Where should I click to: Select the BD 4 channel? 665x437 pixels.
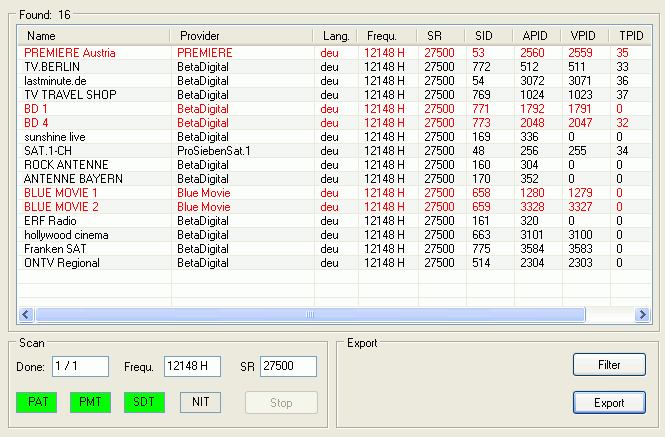tap(335, 123)
